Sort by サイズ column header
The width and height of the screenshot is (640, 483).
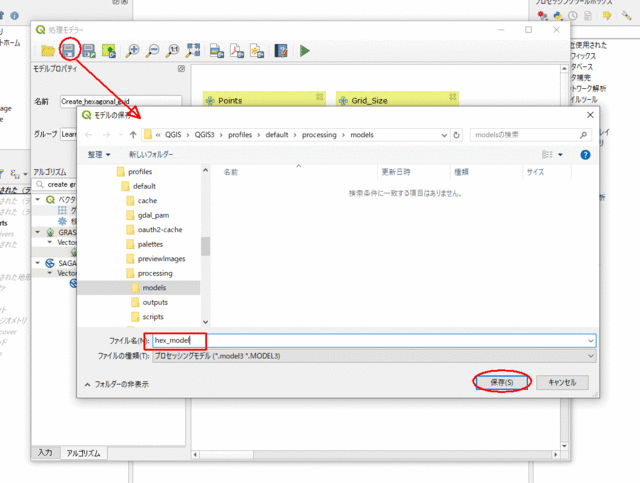click(x=535, y=172)
